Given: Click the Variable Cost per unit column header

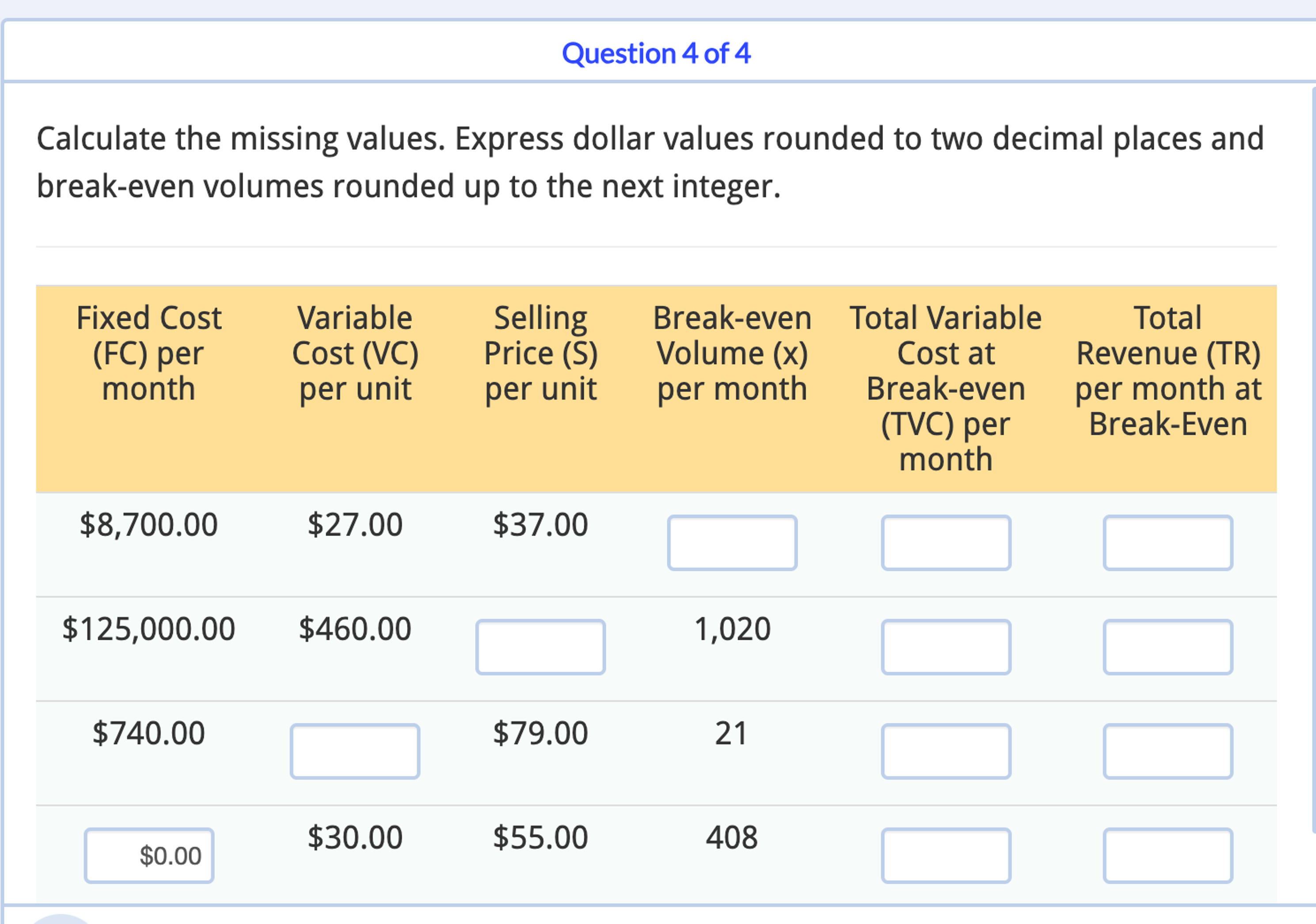Looking at the screenshot, I should coord(357,353).
